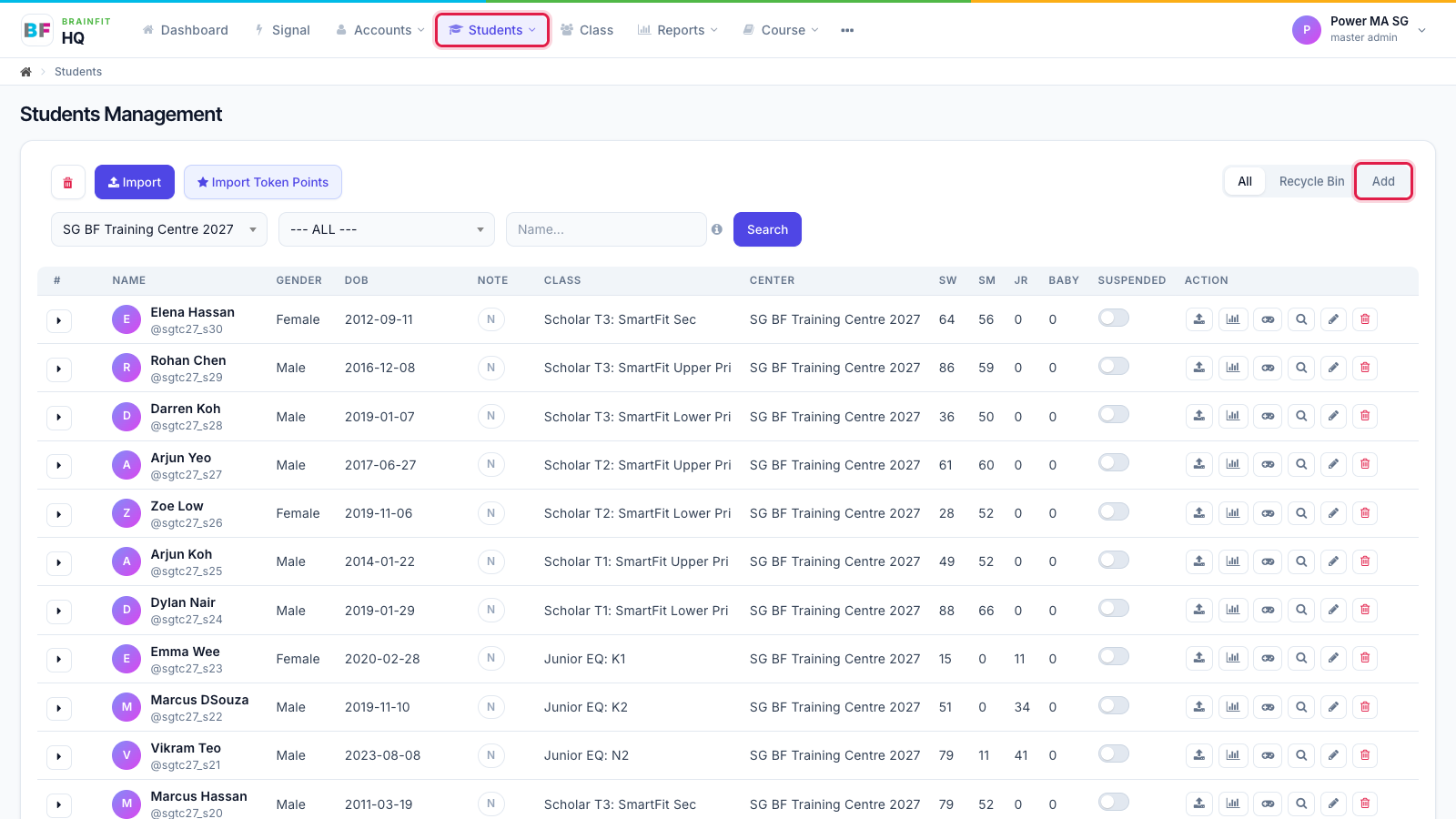The width and height of the screenshot is (1456, 819).
Task: Toggle suspended switch for Rohan Chen
Action: point(1114,366)
